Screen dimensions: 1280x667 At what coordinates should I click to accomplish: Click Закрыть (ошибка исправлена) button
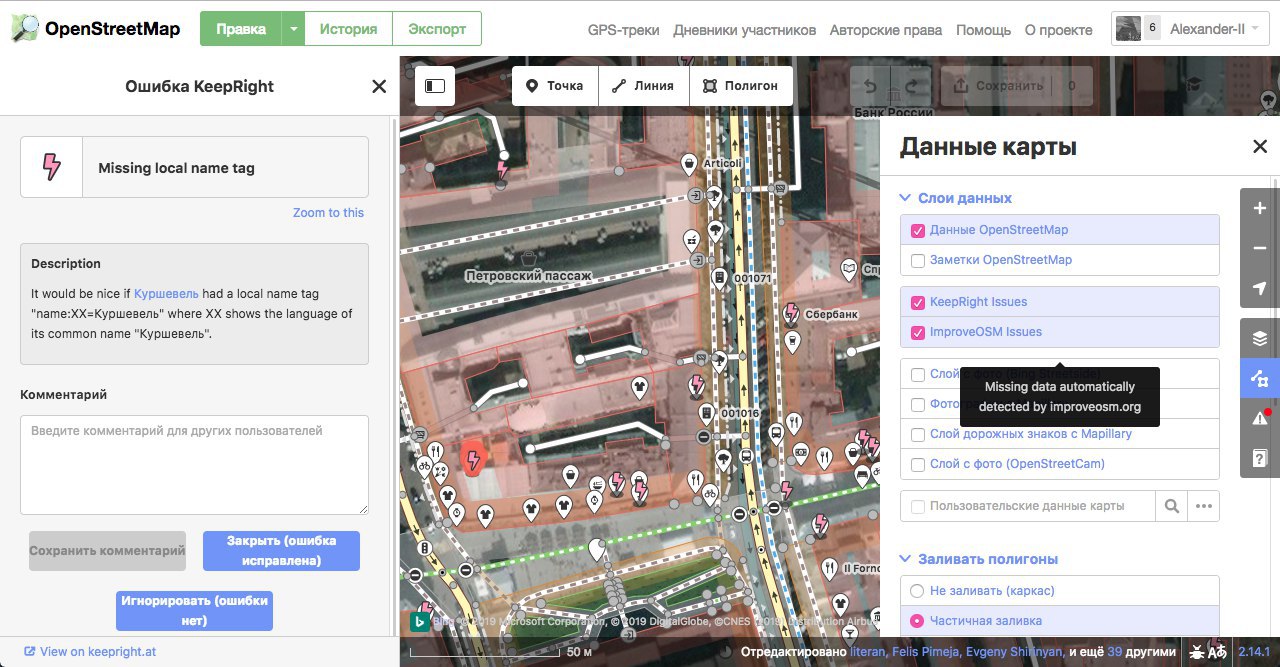pyautogui.click(x=281, y=551)
